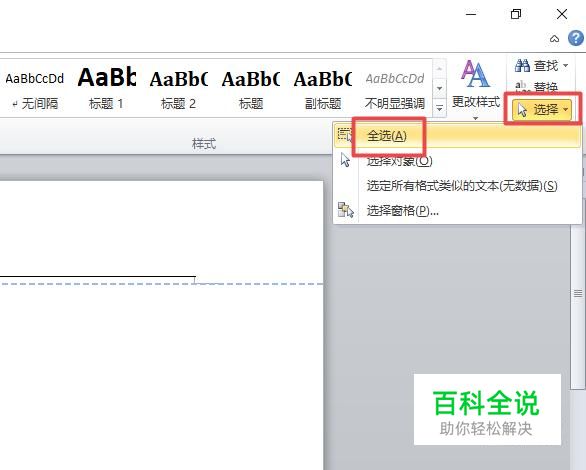This screenshot has height=470, width=586.
Task: Open the 更改样式 dropdown arrow
Action: [475, 118]
